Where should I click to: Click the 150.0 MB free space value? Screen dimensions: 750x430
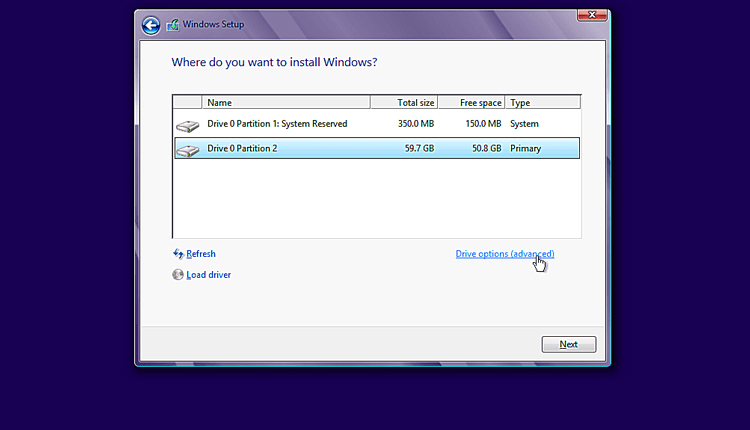(483, 124)
